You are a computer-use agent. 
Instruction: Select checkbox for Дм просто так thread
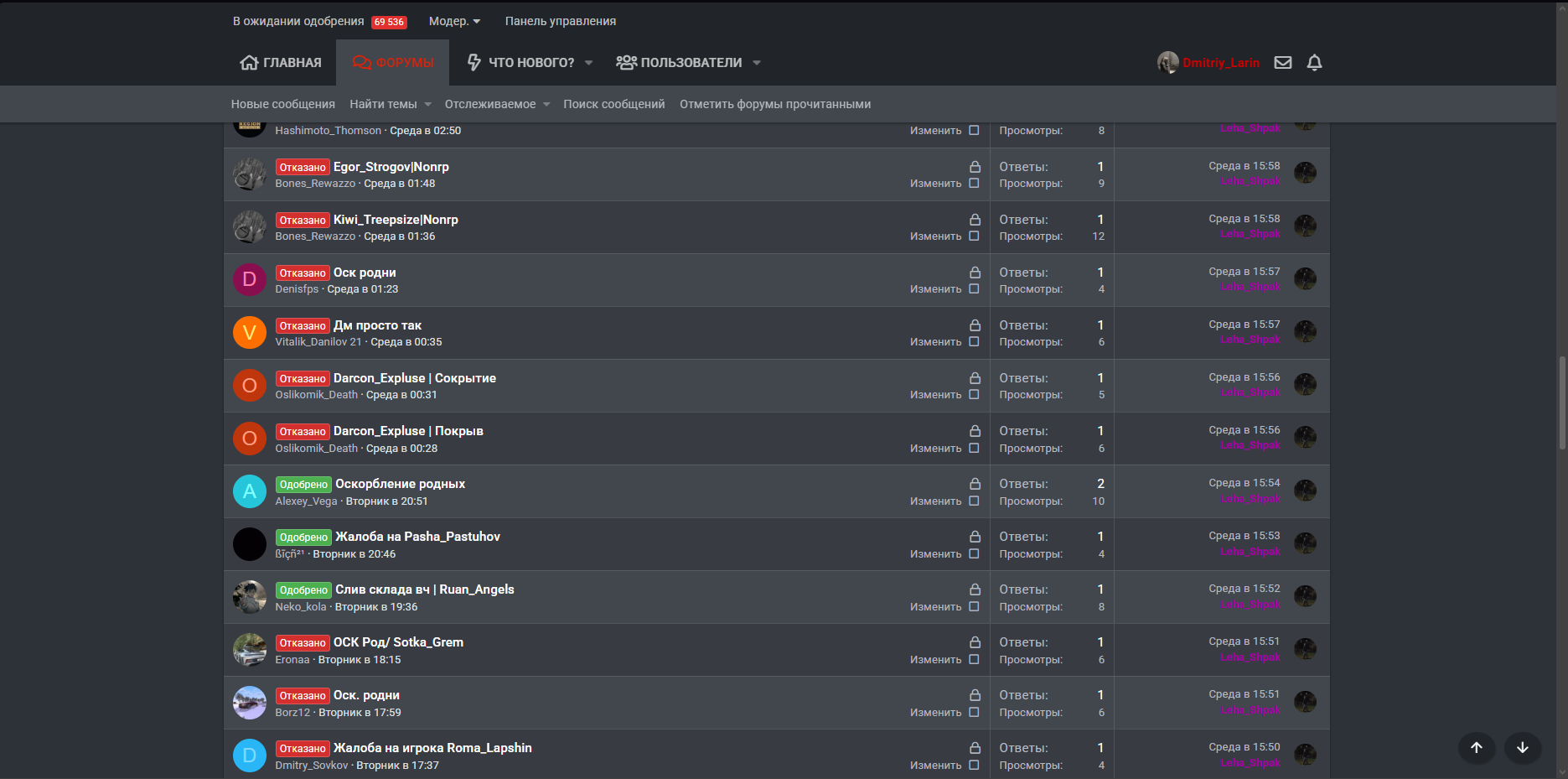point(974,342)
